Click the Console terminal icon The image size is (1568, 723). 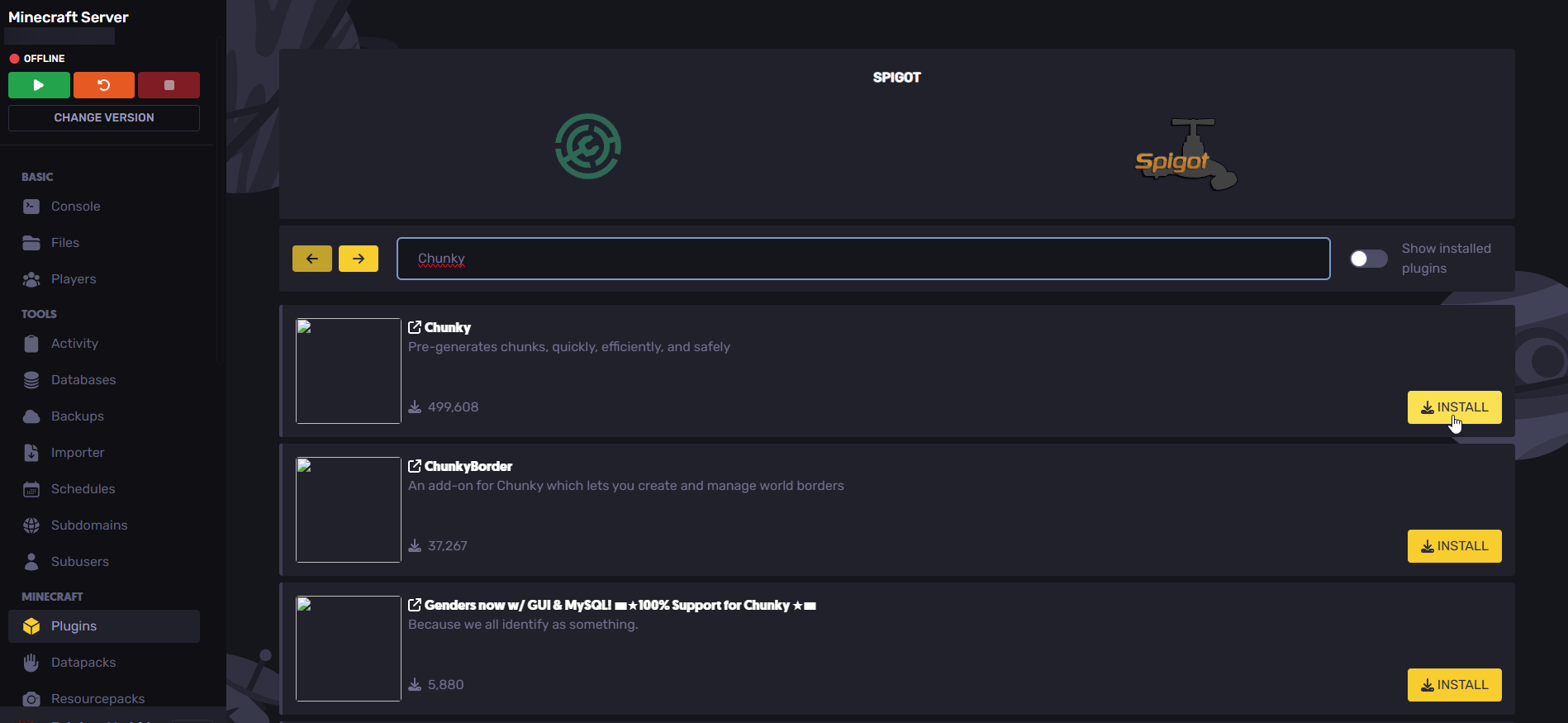coord(31,207)
